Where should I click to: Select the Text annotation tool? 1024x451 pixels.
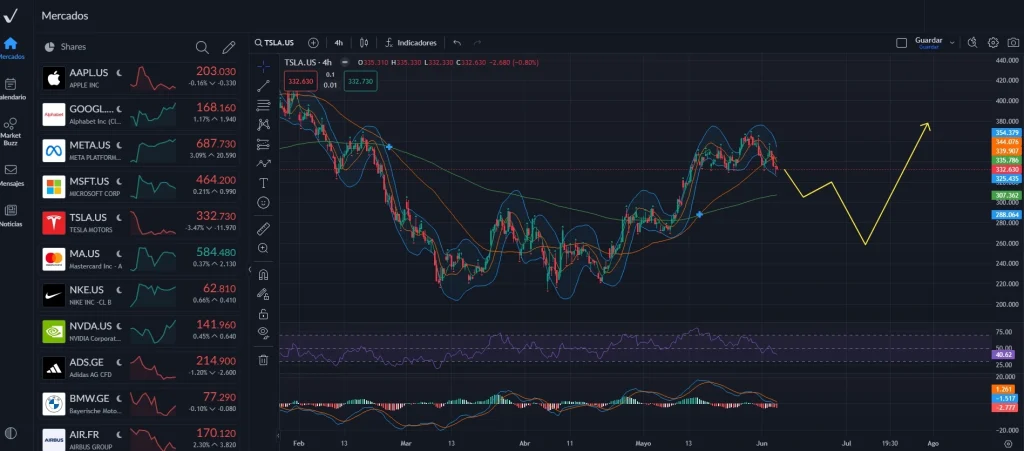263,183
